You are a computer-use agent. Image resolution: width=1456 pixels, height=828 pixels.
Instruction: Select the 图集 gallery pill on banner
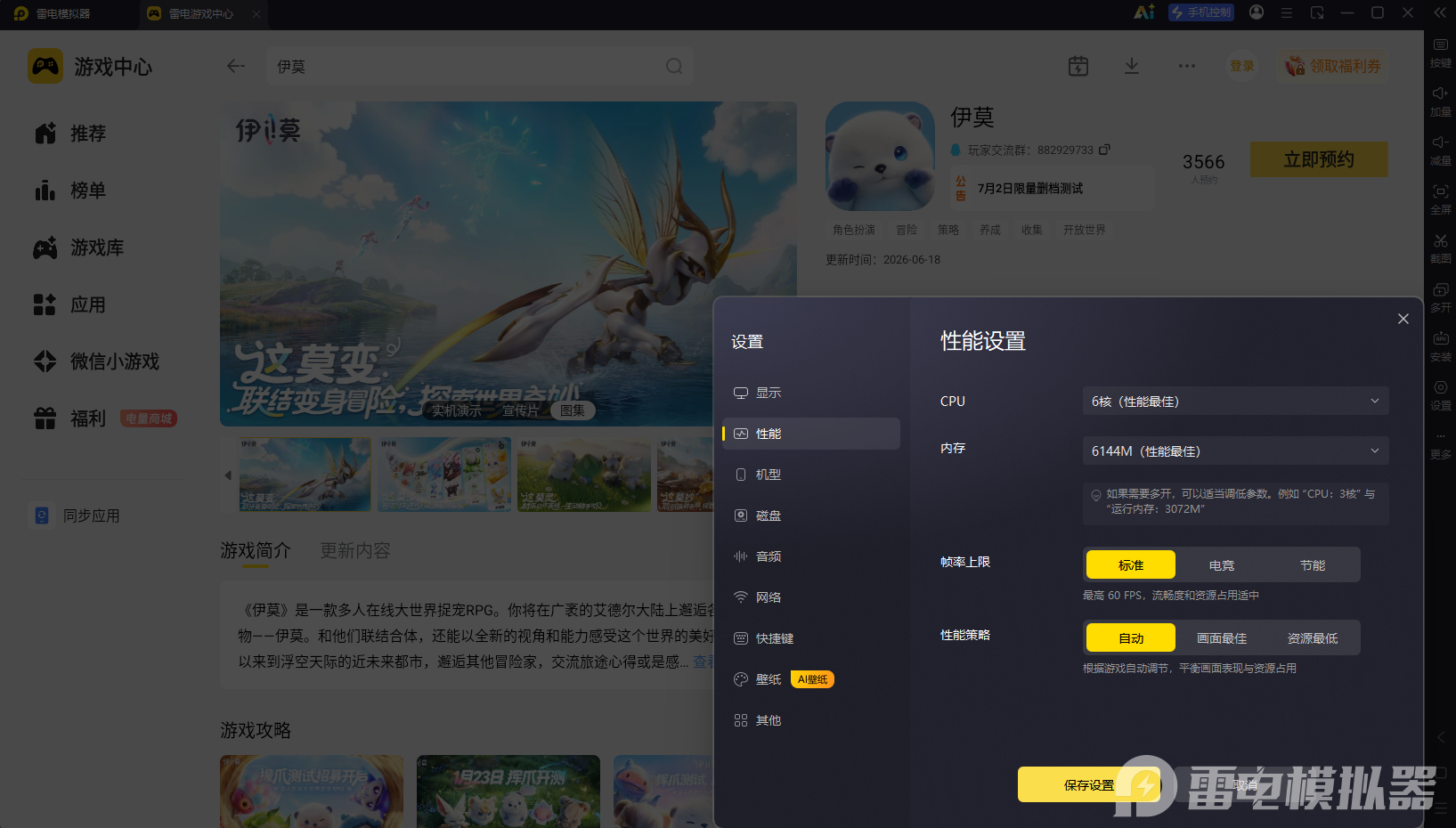coord(573,410)
